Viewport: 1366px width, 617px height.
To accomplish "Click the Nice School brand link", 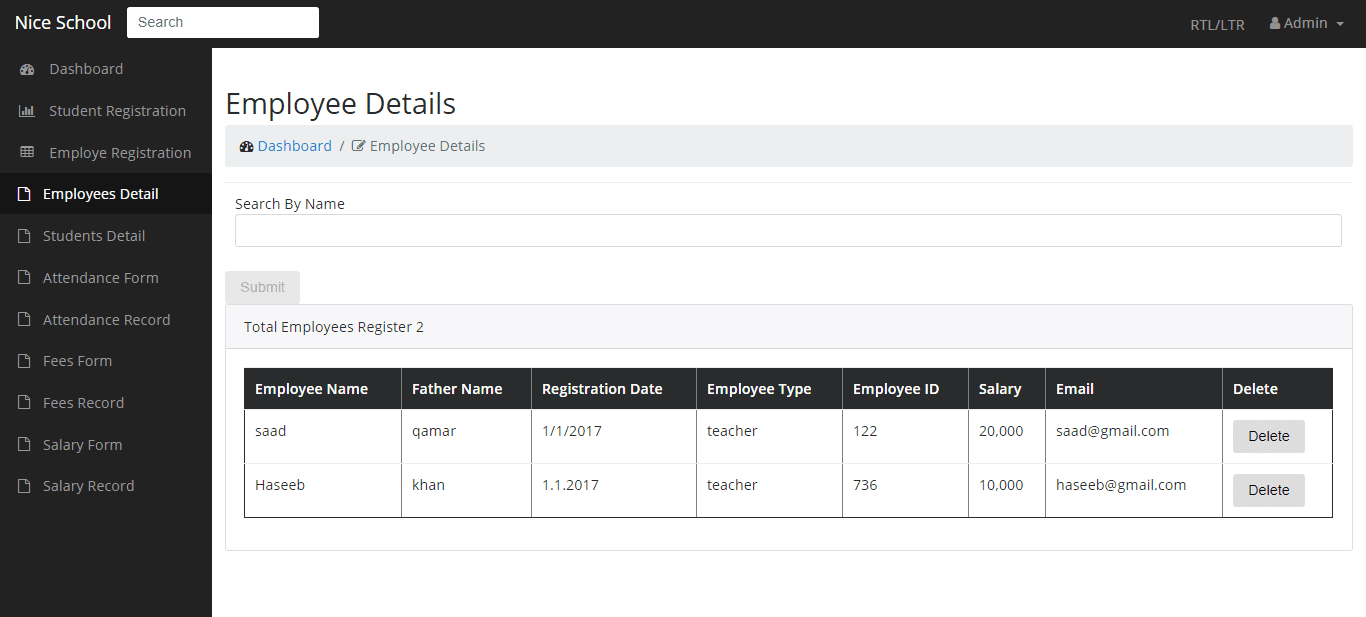I will 63,23.
